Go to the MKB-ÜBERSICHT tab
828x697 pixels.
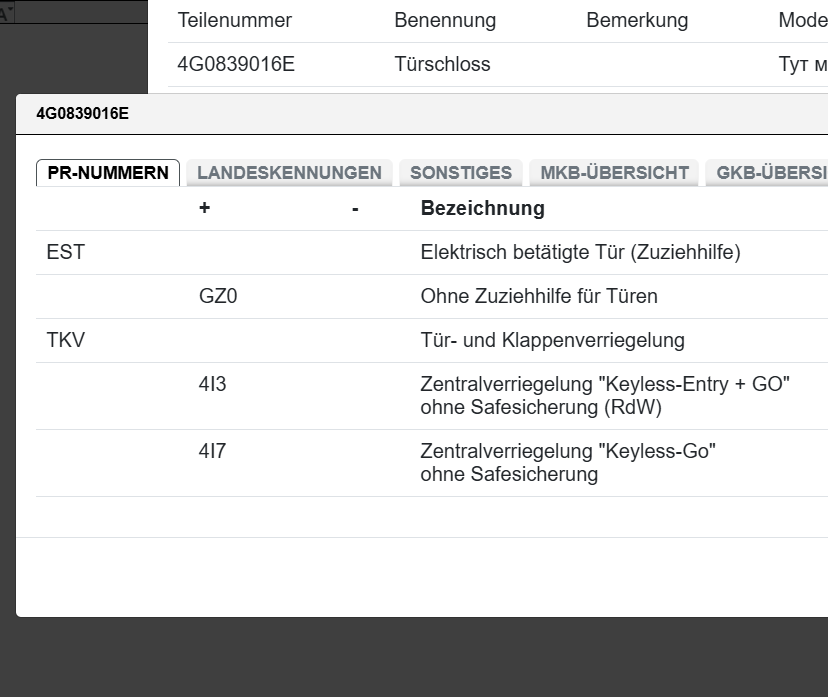point(614,172)
